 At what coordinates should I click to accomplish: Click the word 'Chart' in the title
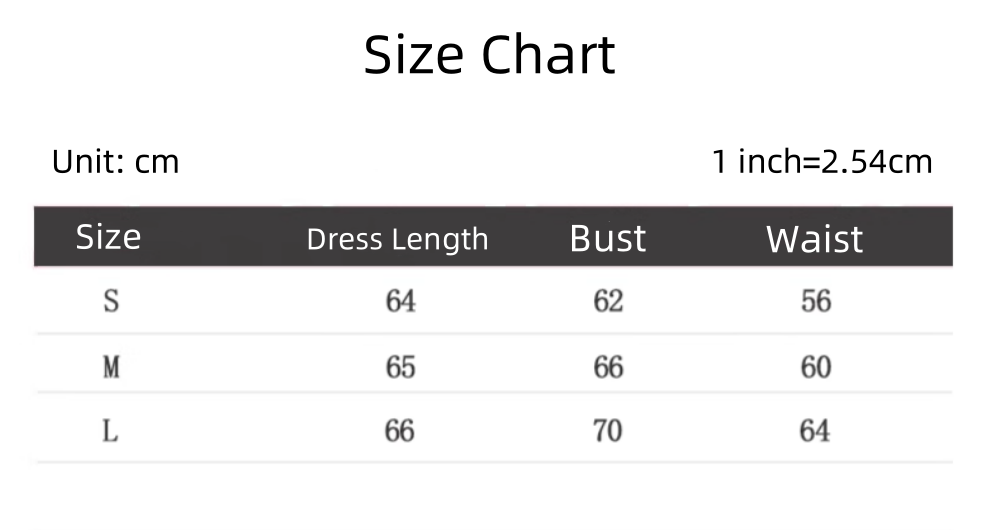click(x=548, y=54)
